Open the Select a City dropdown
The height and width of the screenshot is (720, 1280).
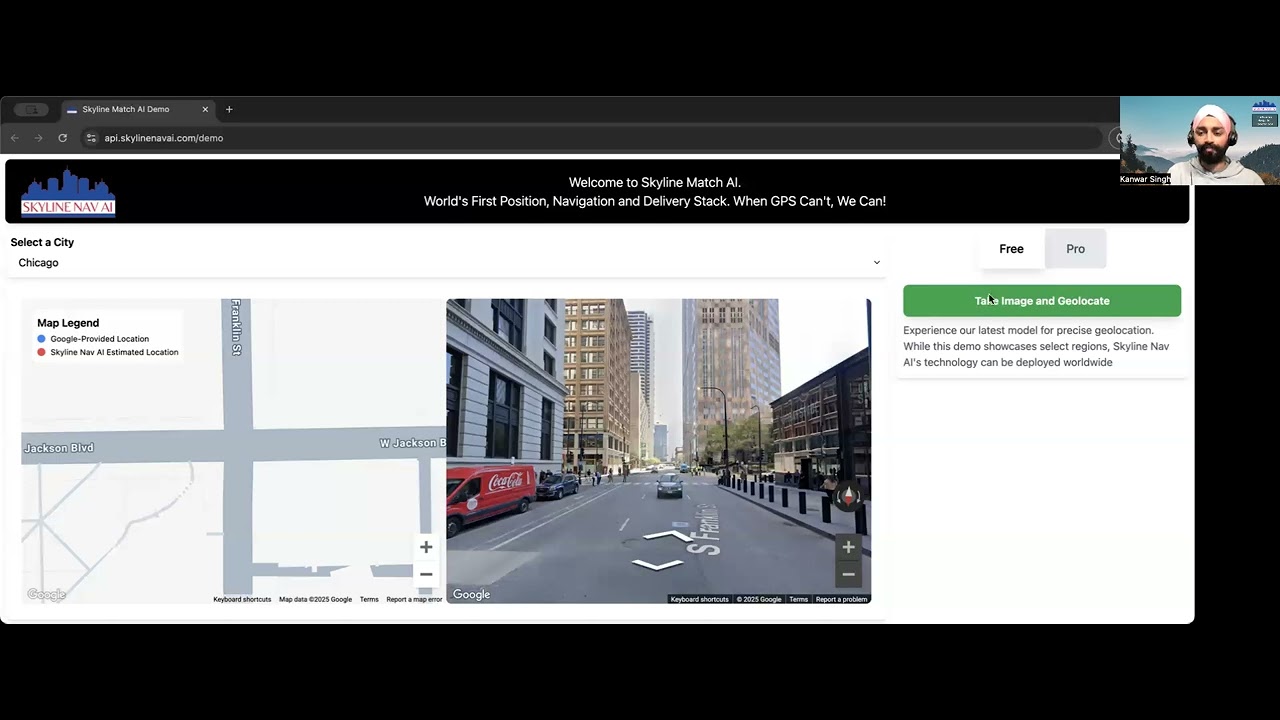(447, 263)
